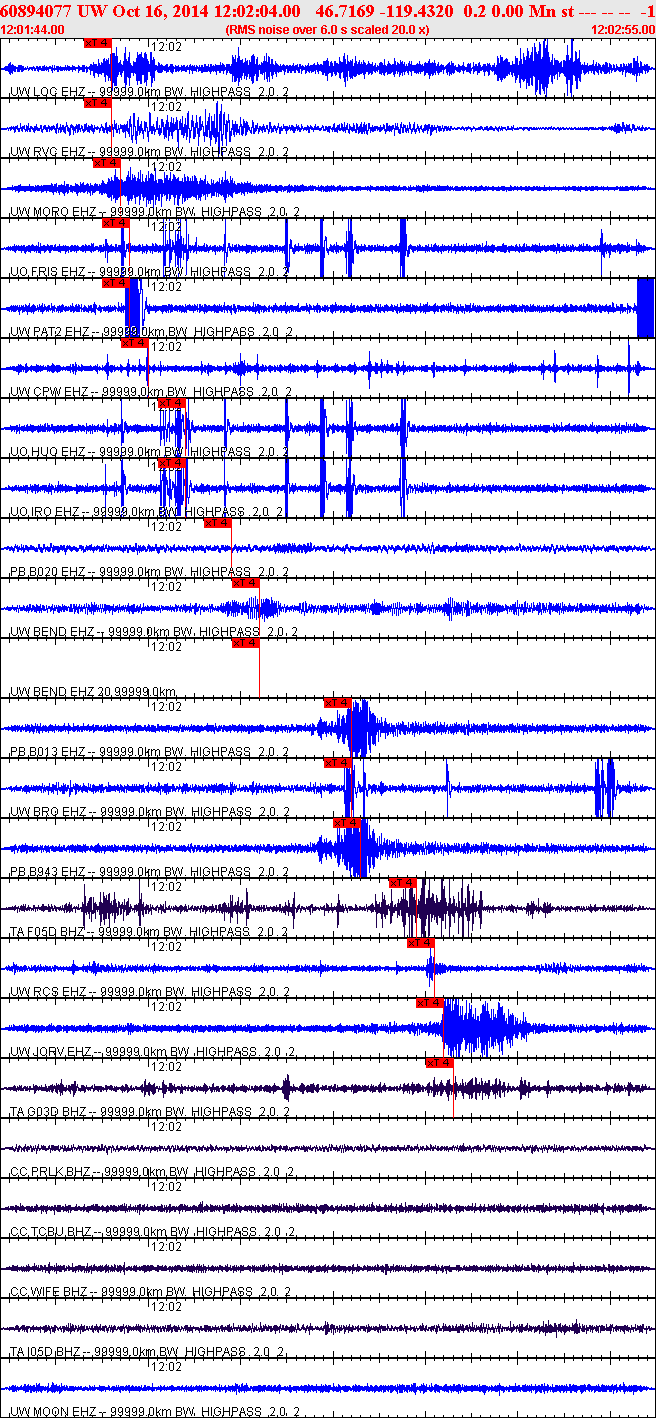Click the pick marker on the UW BRO trace

coord(337,763)
